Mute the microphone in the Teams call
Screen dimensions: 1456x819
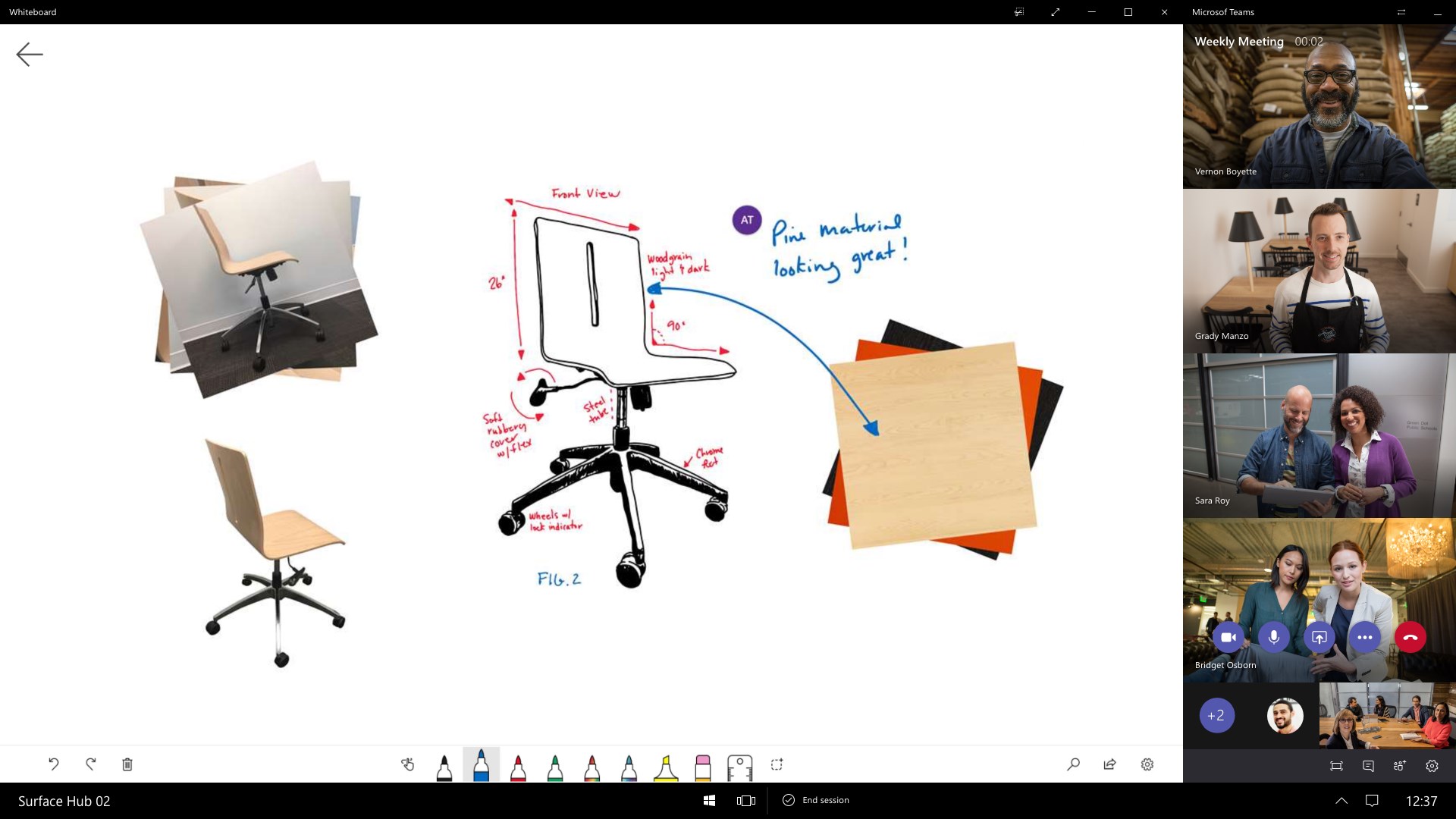point(1274,637)
